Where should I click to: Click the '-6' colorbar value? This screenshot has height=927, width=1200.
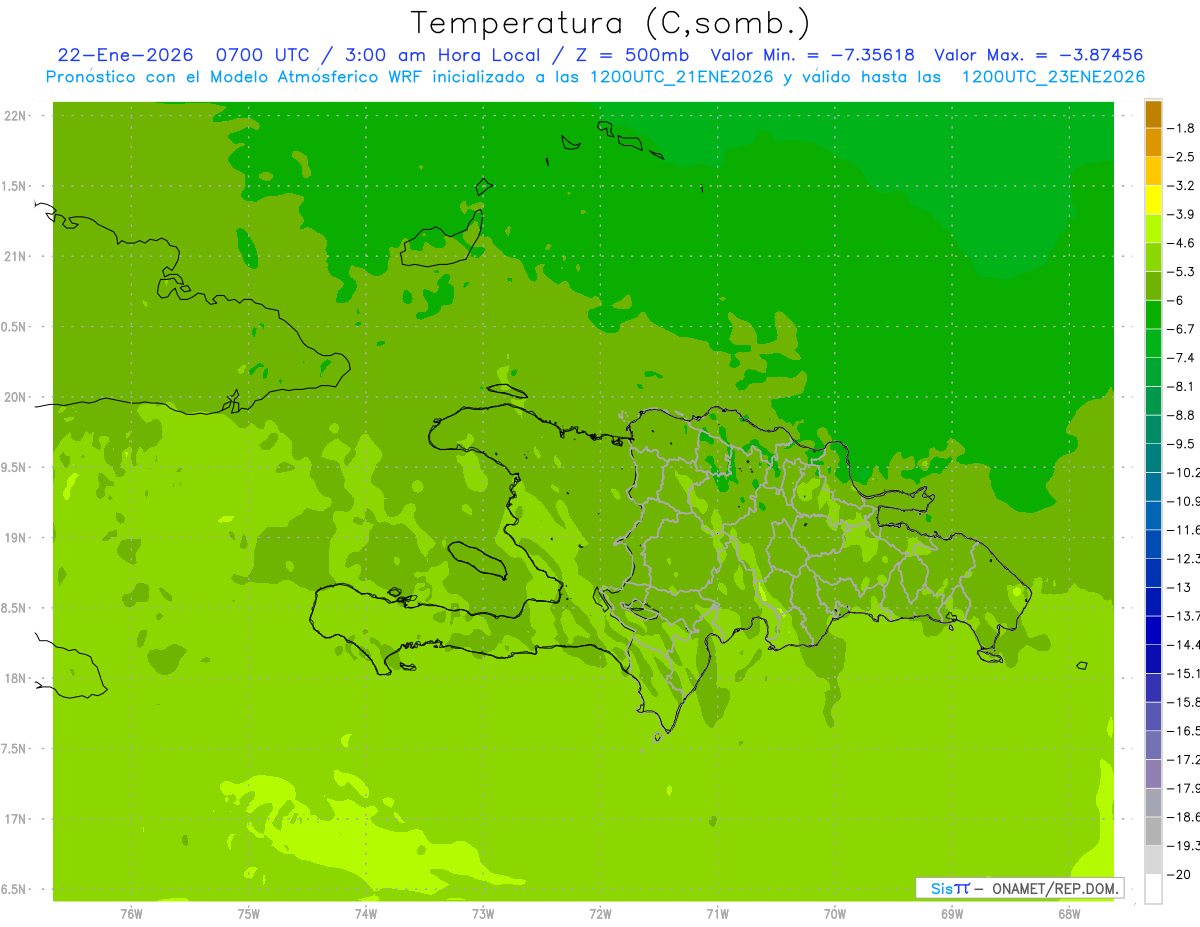(1176, 300)
